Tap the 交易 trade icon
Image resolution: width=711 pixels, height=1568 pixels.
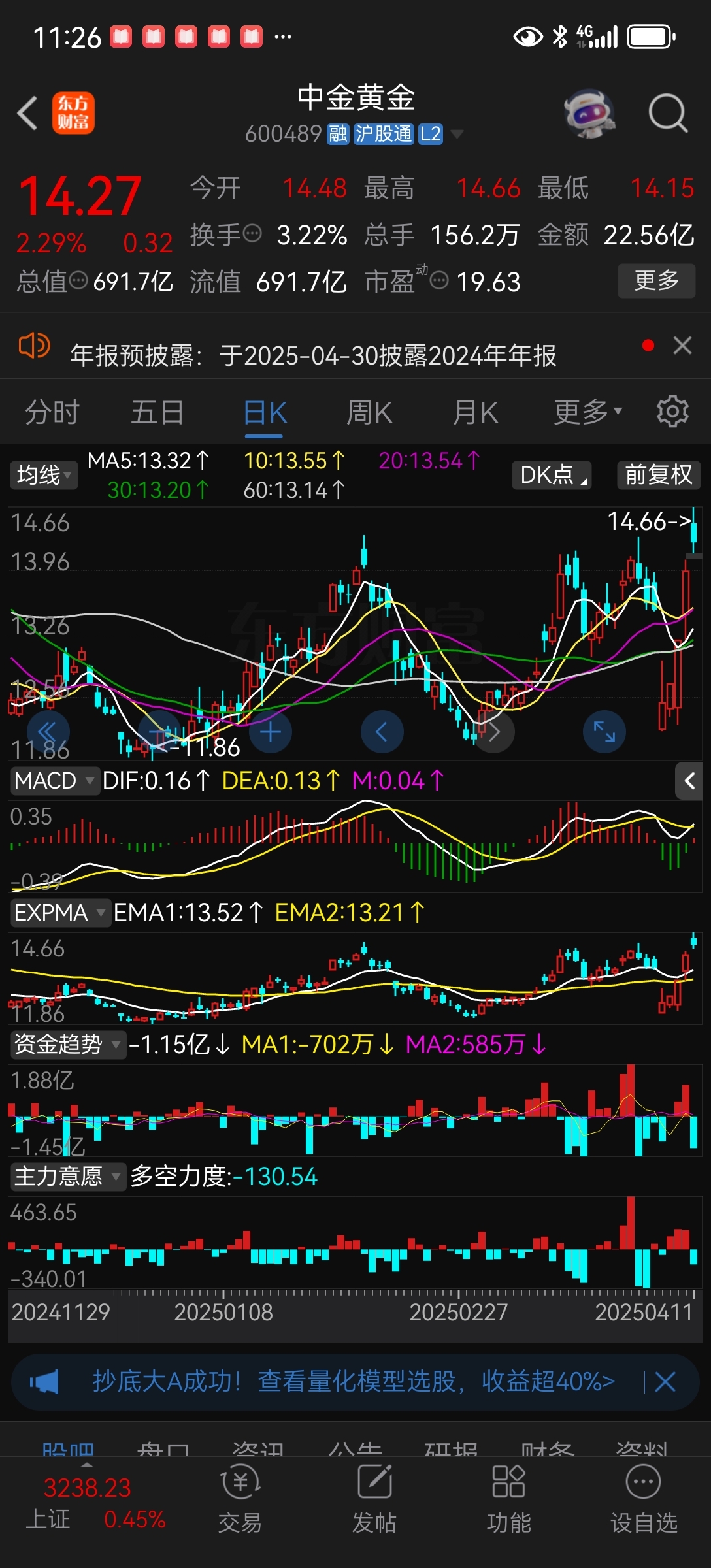(240, 1500)
